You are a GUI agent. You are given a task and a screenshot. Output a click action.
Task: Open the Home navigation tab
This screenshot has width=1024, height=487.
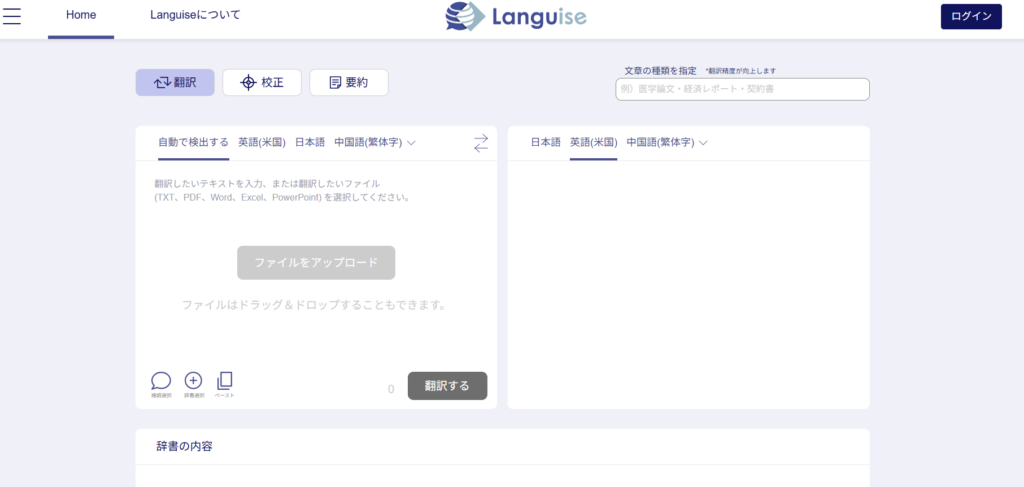click(81, 16)
